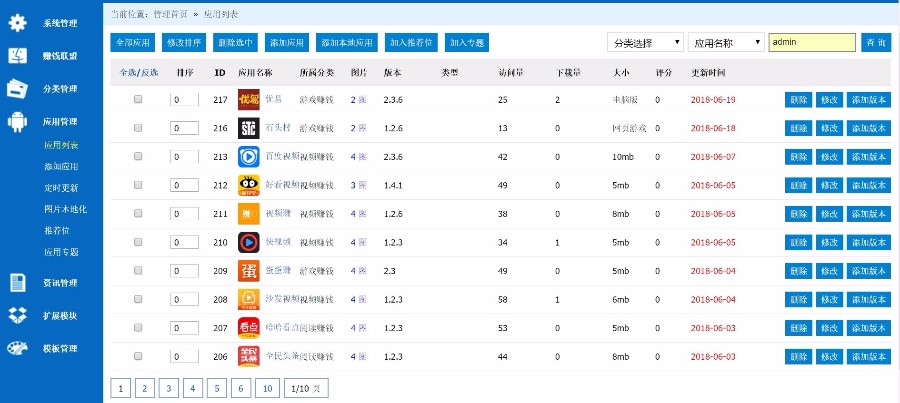
Task: Click the 蛋 app icon in row 209
Action: [249, 270]
